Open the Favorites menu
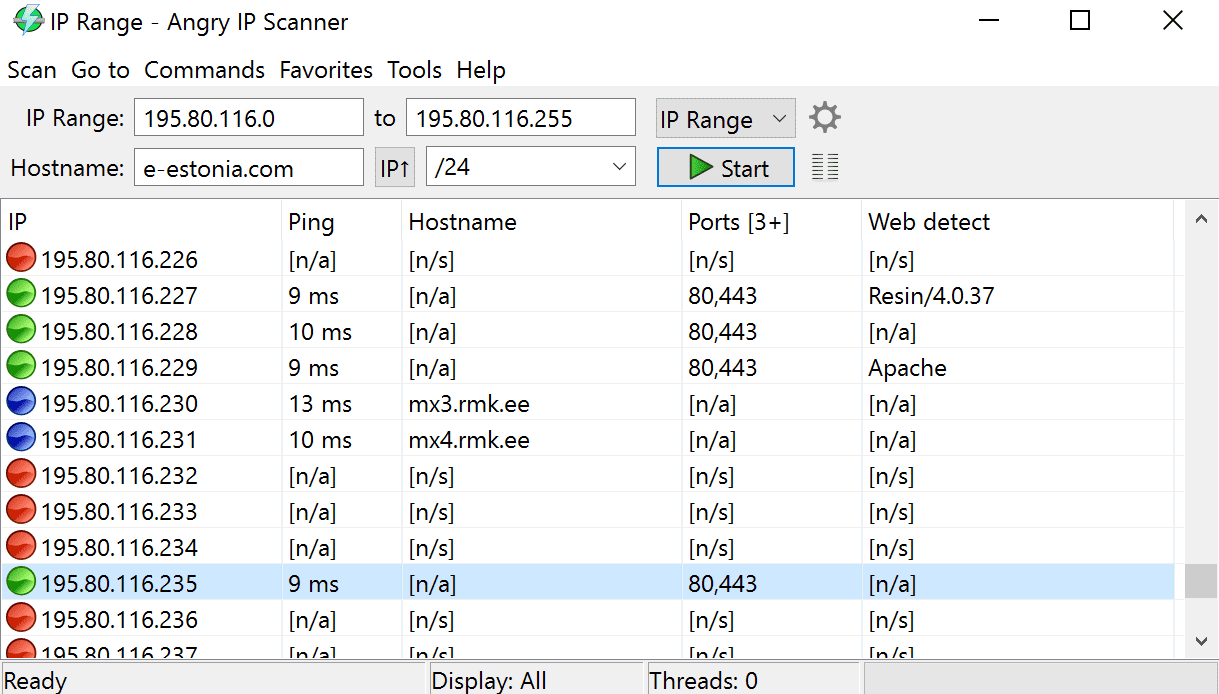 [326, 70]
